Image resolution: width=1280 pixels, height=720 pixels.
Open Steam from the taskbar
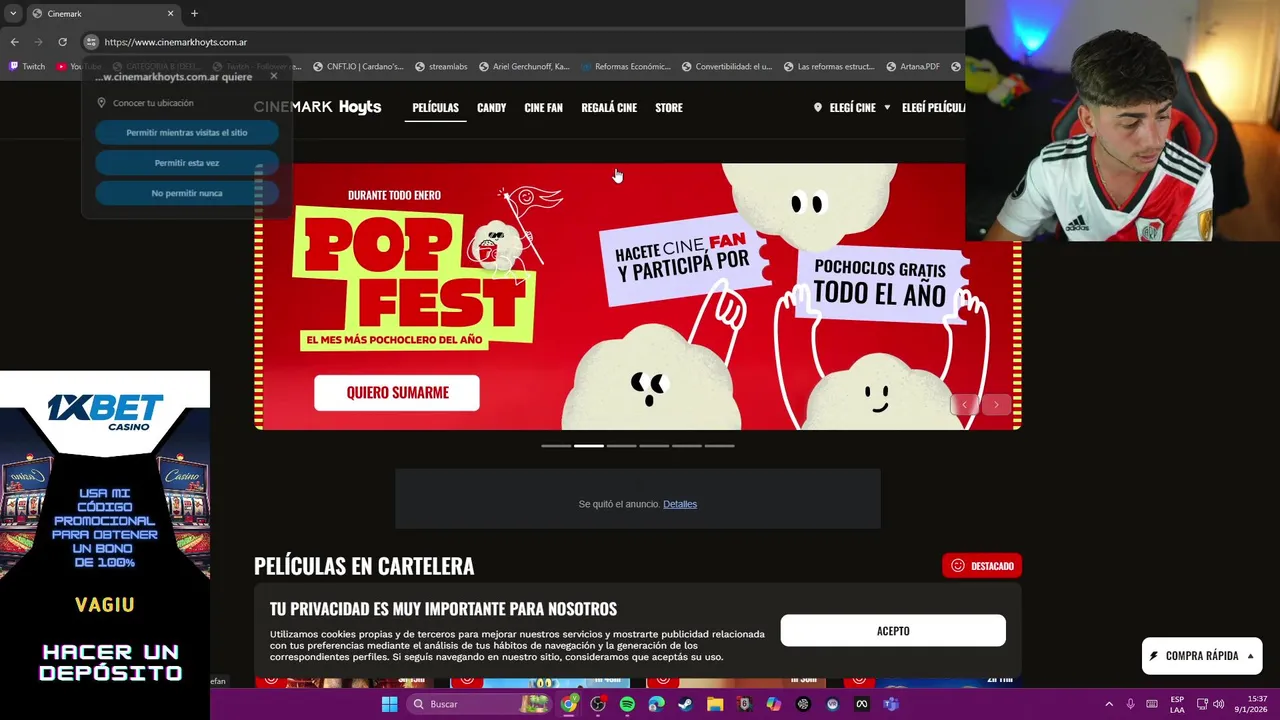[685, 704]
